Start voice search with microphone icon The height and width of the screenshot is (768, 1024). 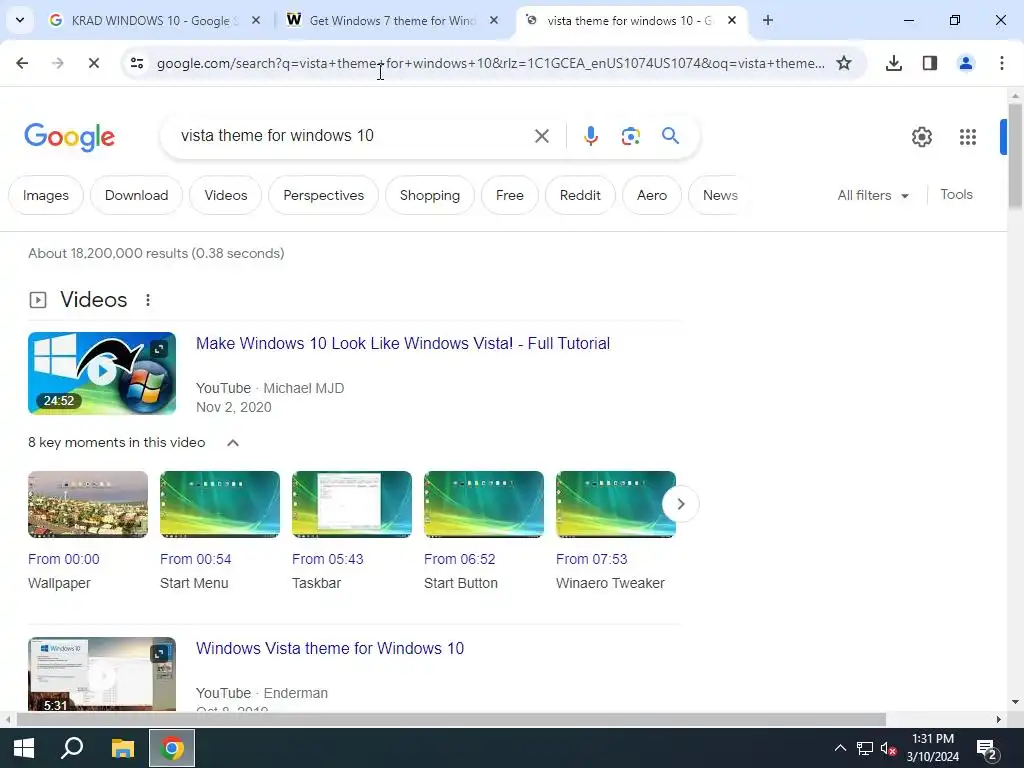pyautogui.click(x=590, y=136)
